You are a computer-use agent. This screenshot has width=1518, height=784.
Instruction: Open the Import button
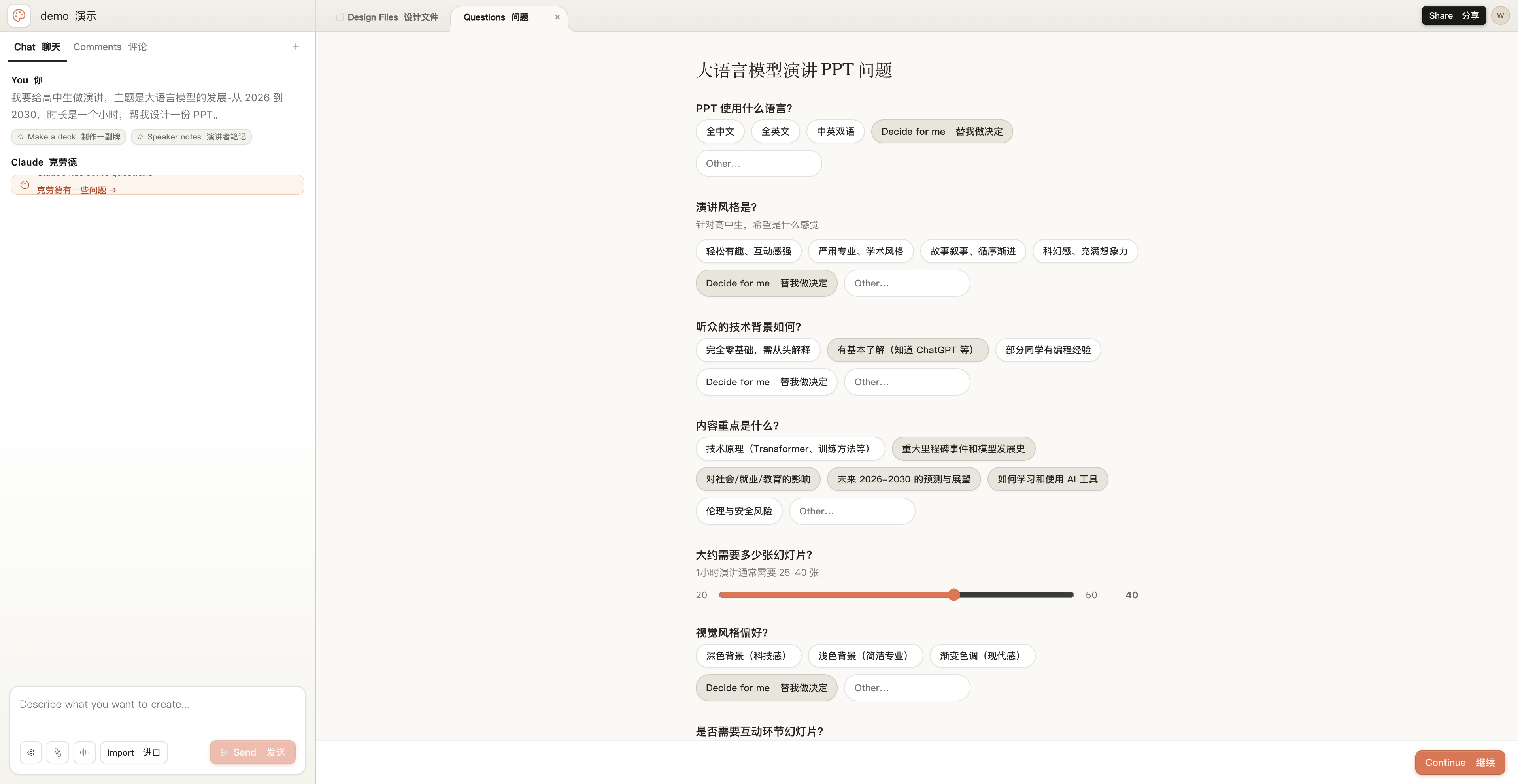pyautogui.click(x=134, y=752)
